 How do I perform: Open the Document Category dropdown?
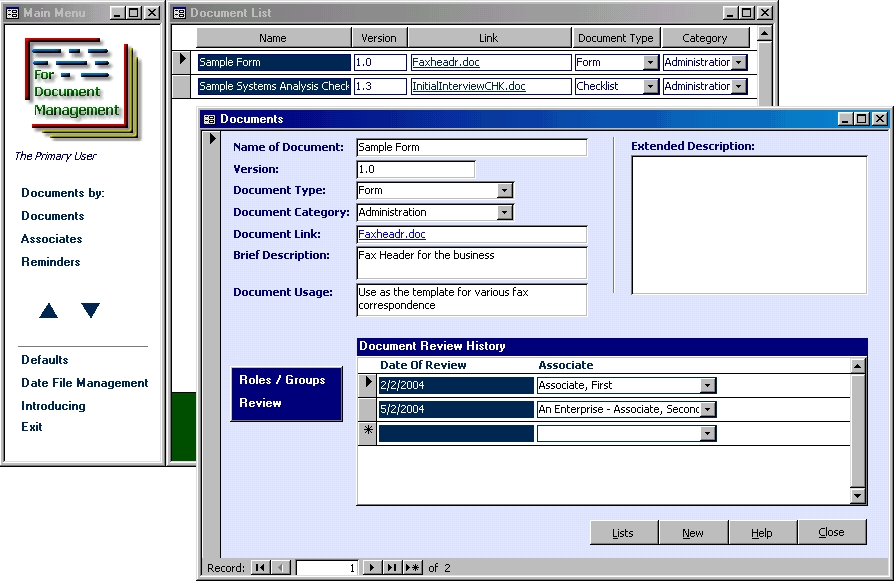[x=504, y=213]
